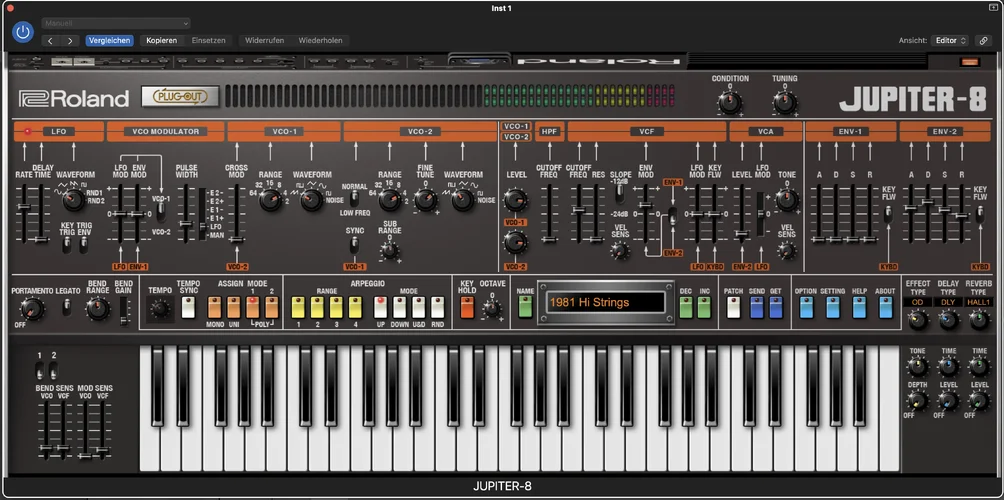
Task: Toggle the KEY TRIG switch
Action: 67,245
